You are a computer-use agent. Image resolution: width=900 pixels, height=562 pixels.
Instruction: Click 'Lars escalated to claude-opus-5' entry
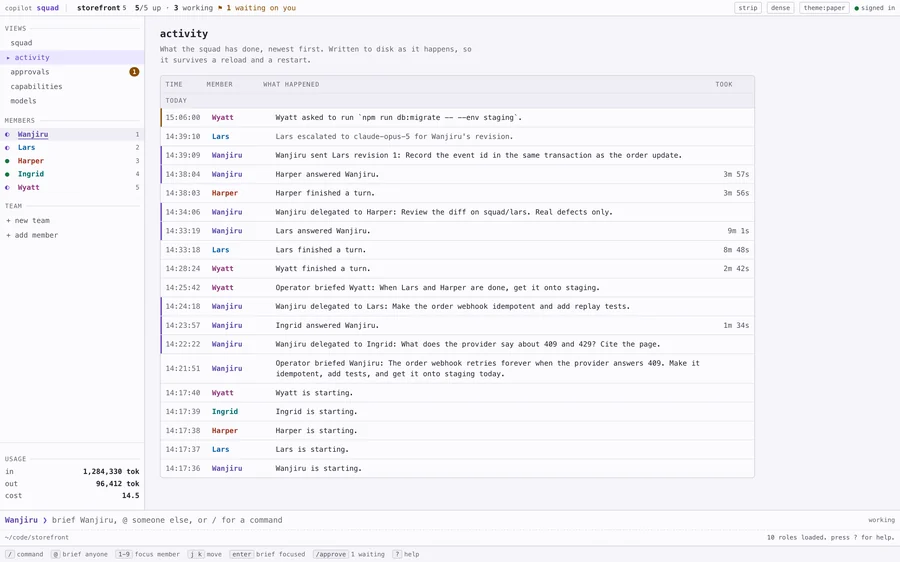coord(457,136)
